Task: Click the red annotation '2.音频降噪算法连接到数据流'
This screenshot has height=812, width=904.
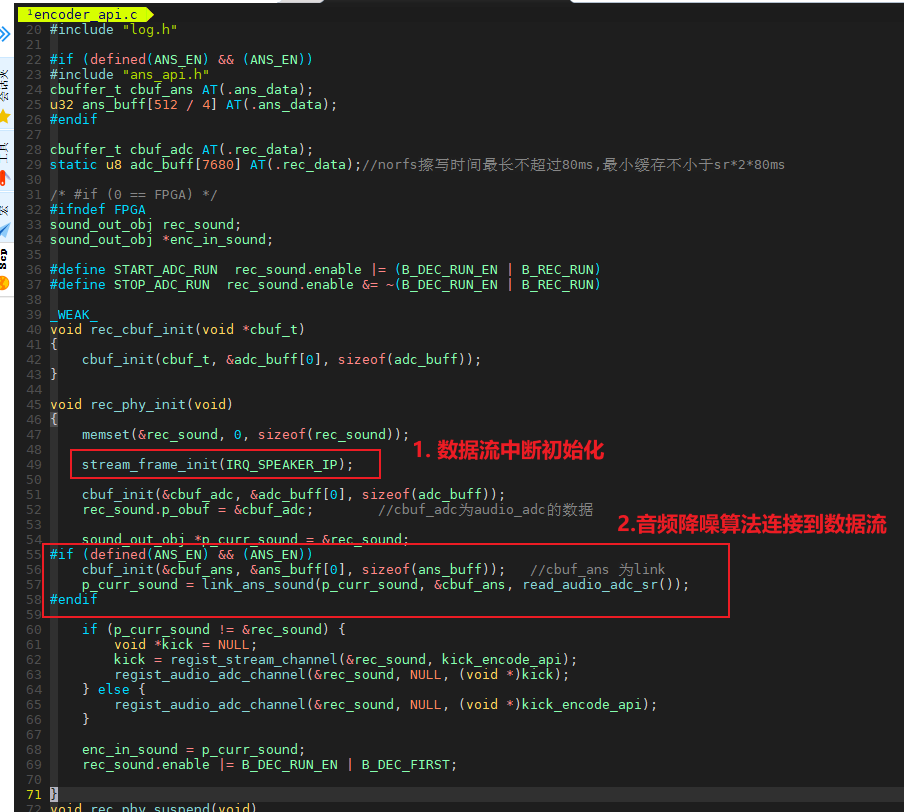Action: [x=751, y=524]
